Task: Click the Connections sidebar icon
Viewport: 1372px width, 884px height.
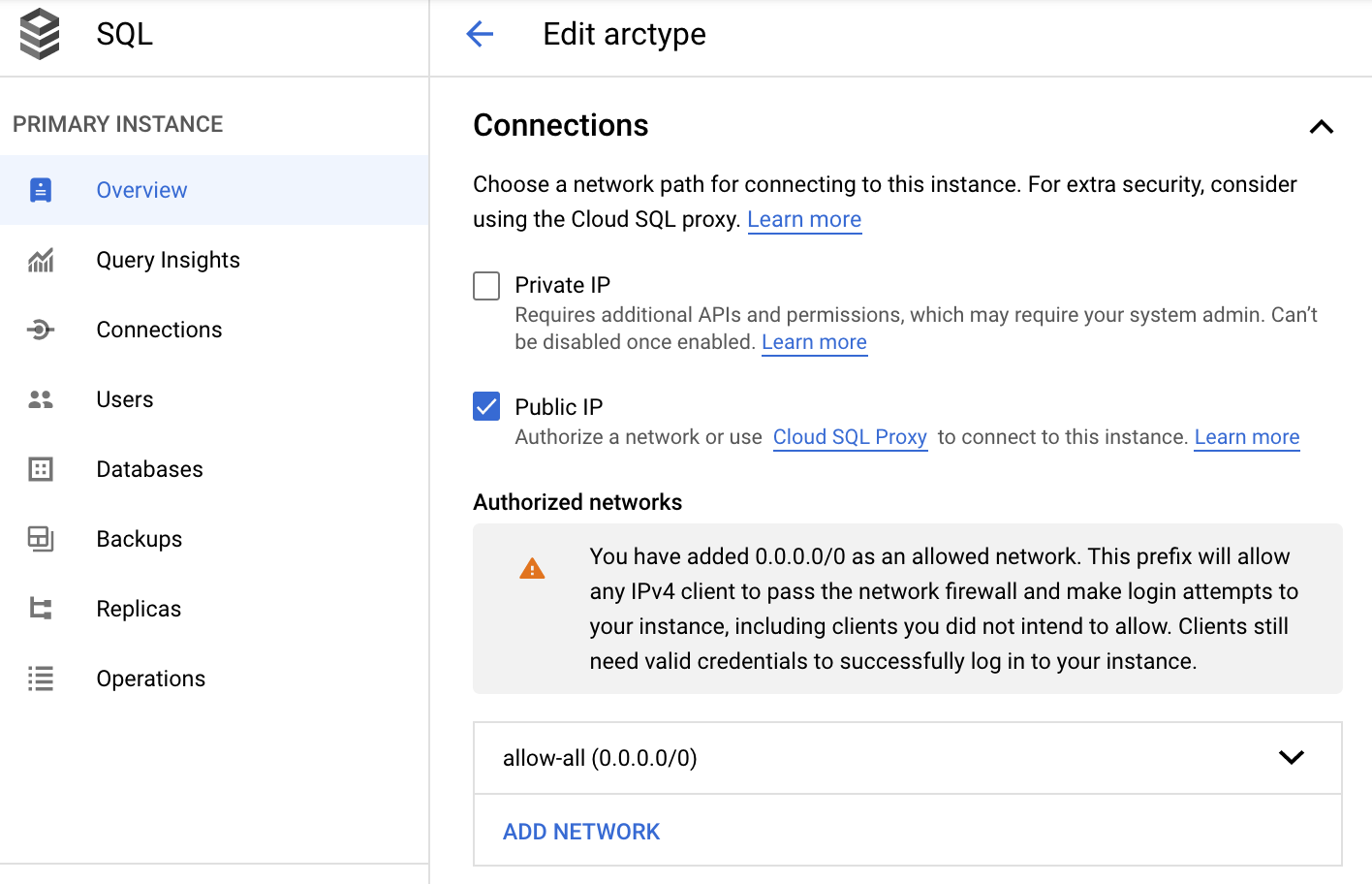Action: 41,330
